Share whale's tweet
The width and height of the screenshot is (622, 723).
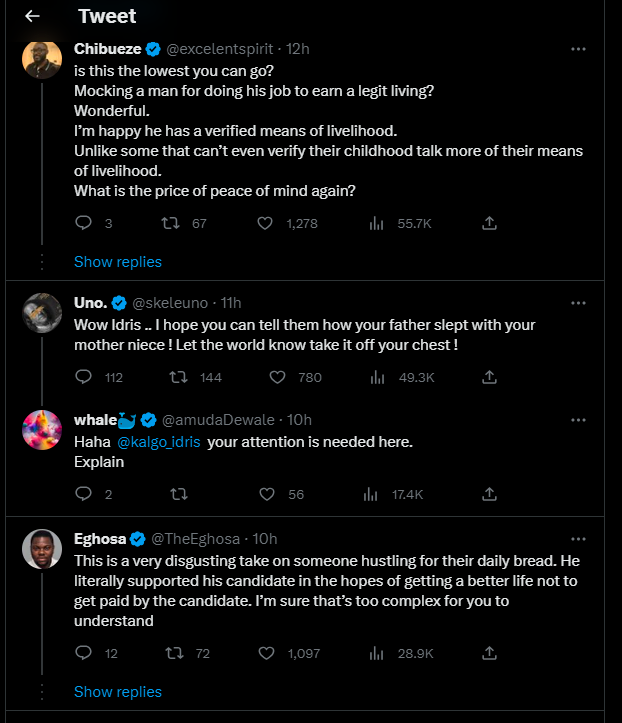pos(490,493)
